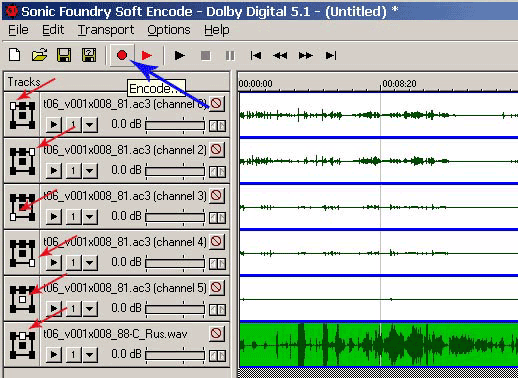
Task: Open source channel dropdown on channel 3 track
Action: [90, 217]
